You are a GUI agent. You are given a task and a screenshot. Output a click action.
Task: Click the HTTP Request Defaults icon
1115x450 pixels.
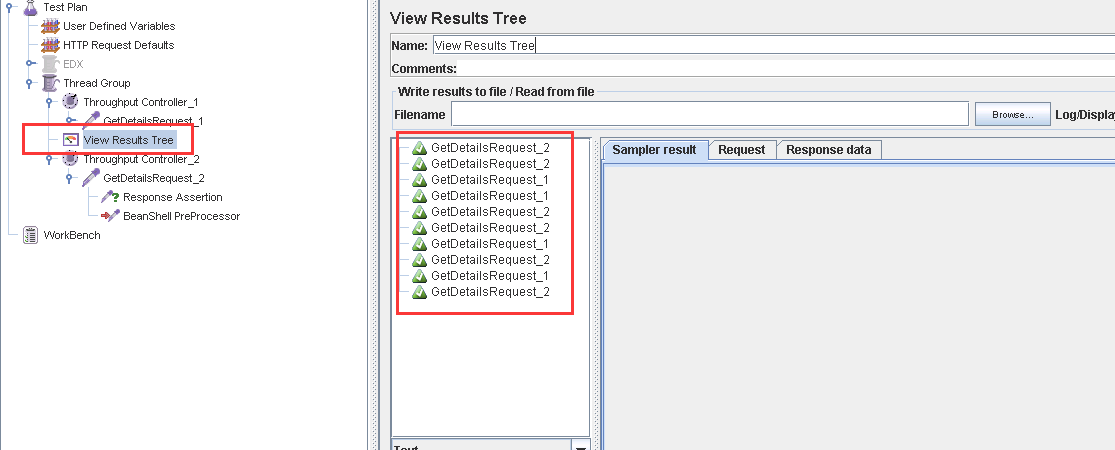[50, 45]
